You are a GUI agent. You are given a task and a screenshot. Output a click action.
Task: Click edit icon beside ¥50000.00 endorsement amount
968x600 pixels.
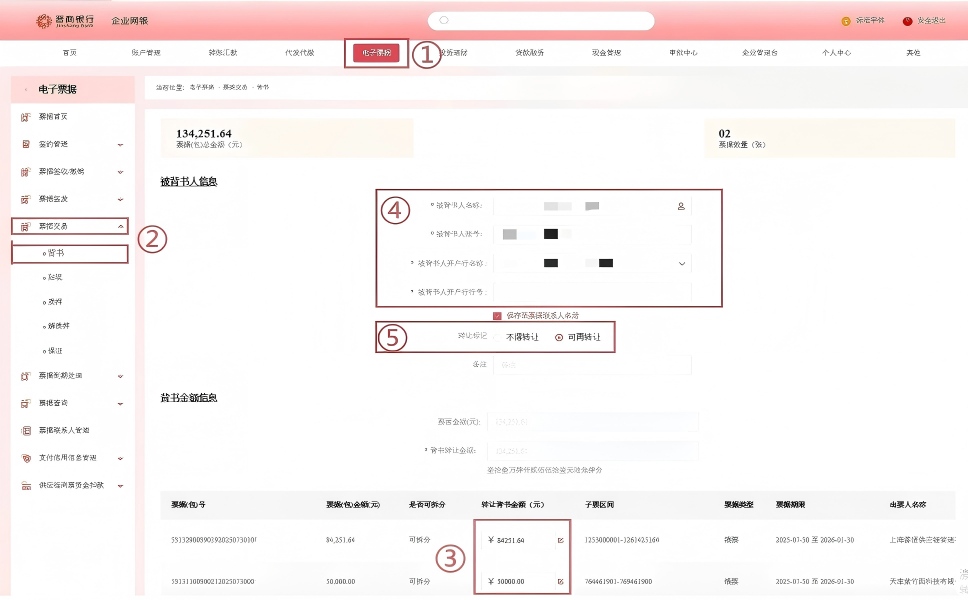point(560,581)
